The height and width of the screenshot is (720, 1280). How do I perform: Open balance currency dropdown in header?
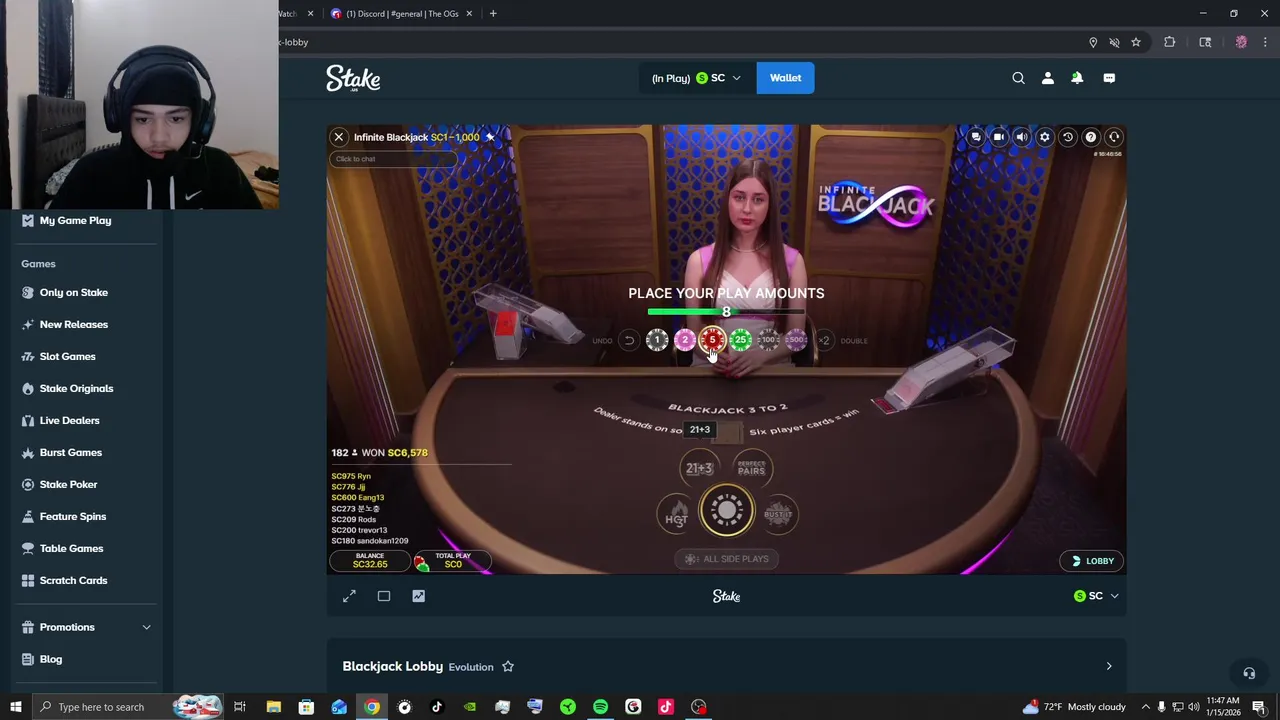(697, 78)
